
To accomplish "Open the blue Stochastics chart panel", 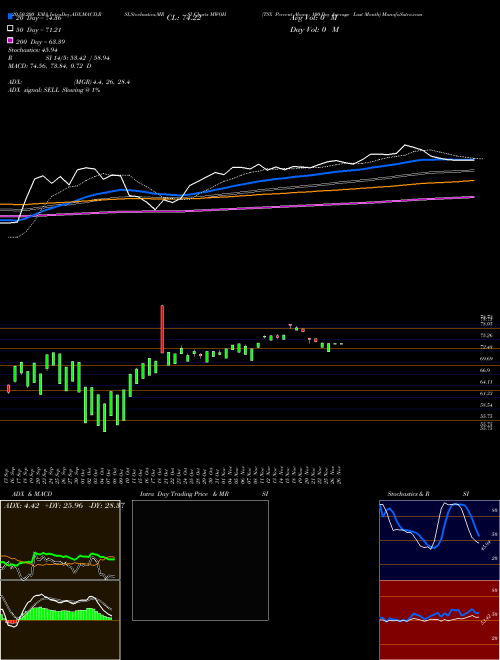I will tap(439, 540).
